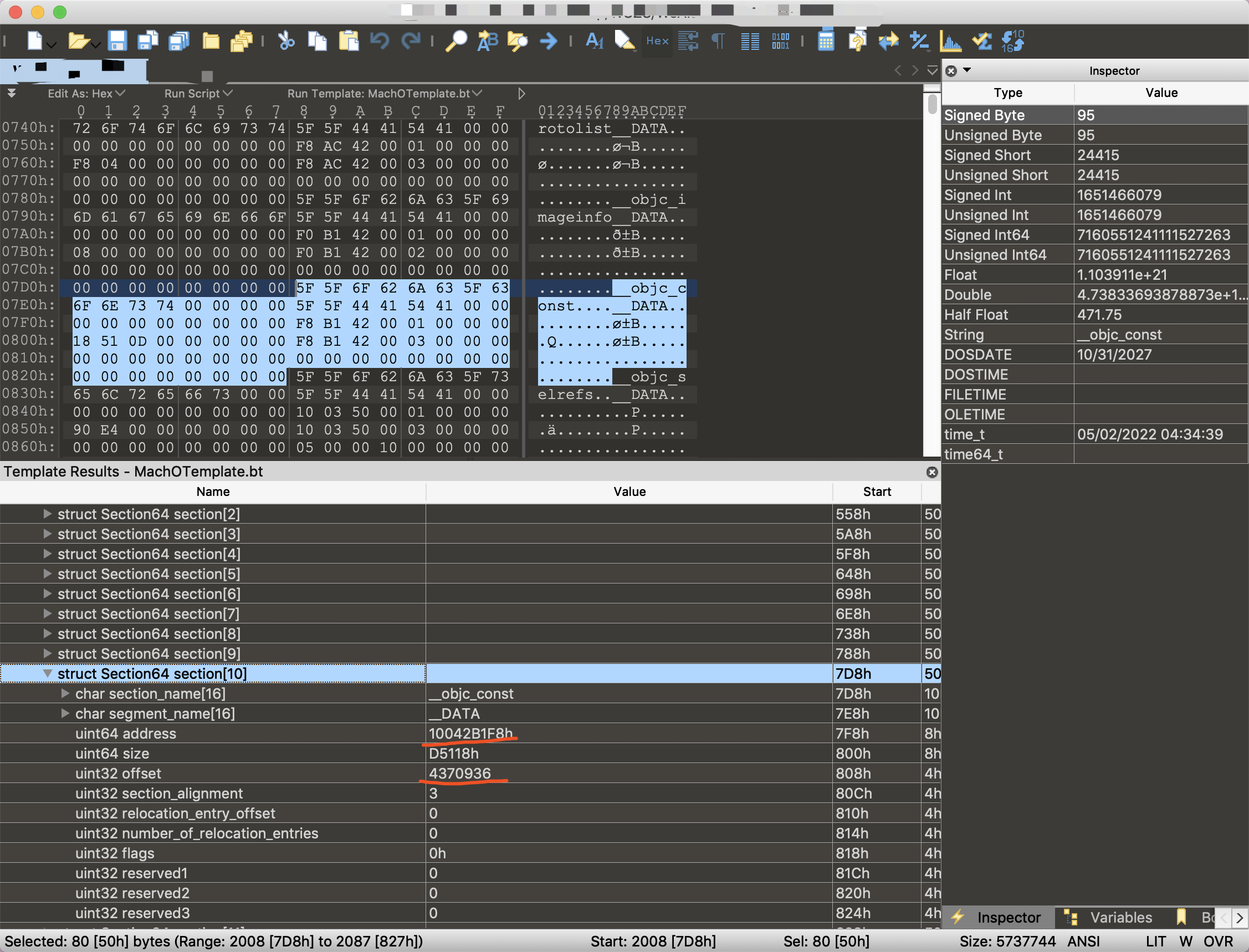This screenshot has height=952, width=1249.
Task: Toggle Hex editing mode button
Action: pyautogui.click(x=657, y=41)
